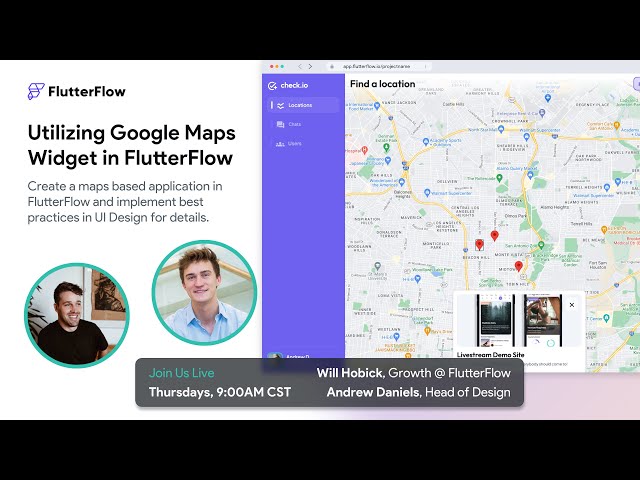Image resolution: width=640 pixels, height=480 pixels.
Task: Click the "Castle Hills" map label
Action: 453,104
